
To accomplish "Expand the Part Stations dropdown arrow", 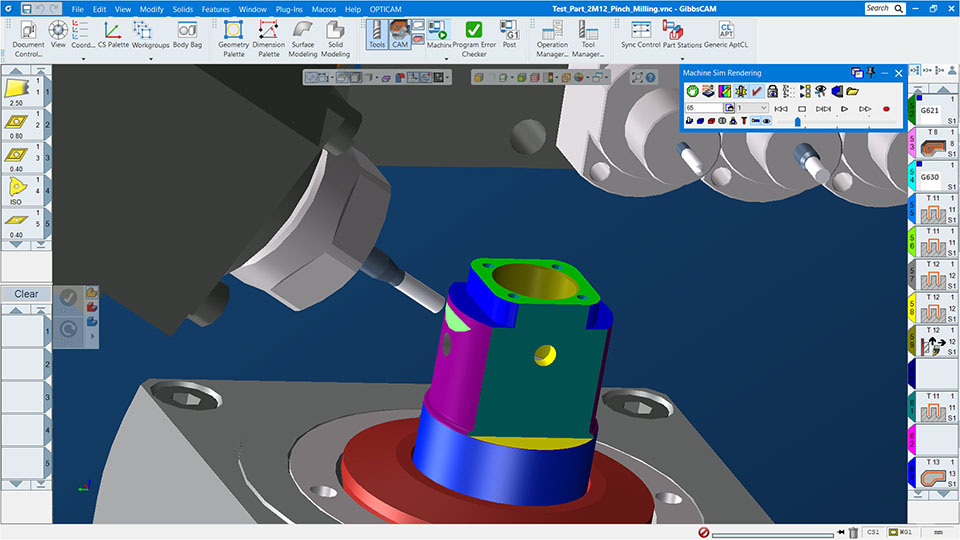I will 684,58.
